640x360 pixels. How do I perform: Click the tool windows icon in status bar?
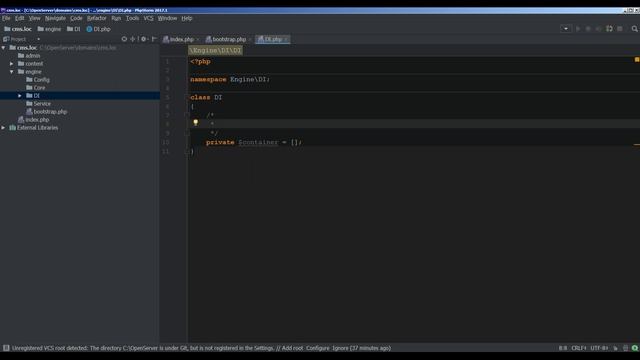6,348
